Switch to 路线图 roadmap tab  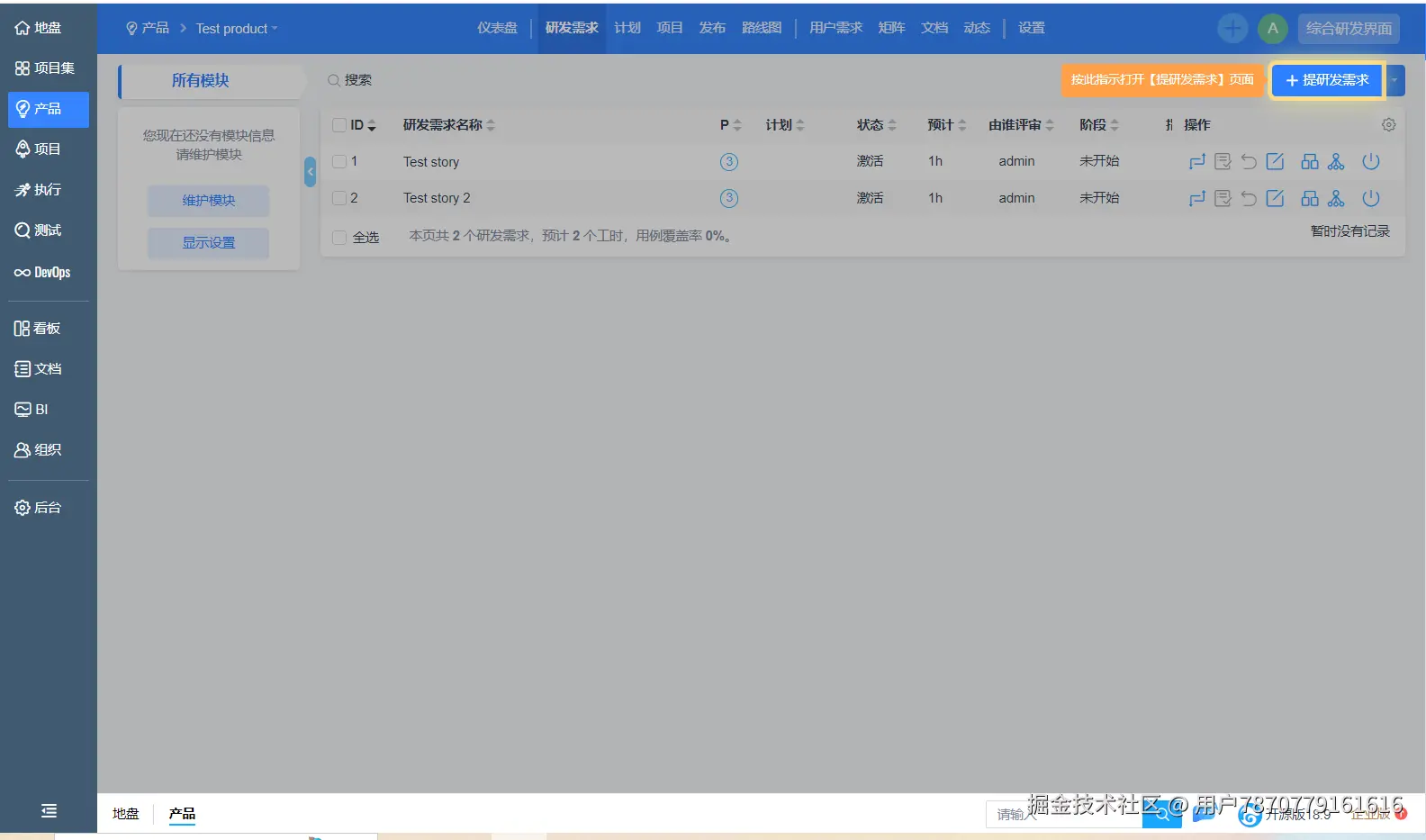(x=762, y=28)
